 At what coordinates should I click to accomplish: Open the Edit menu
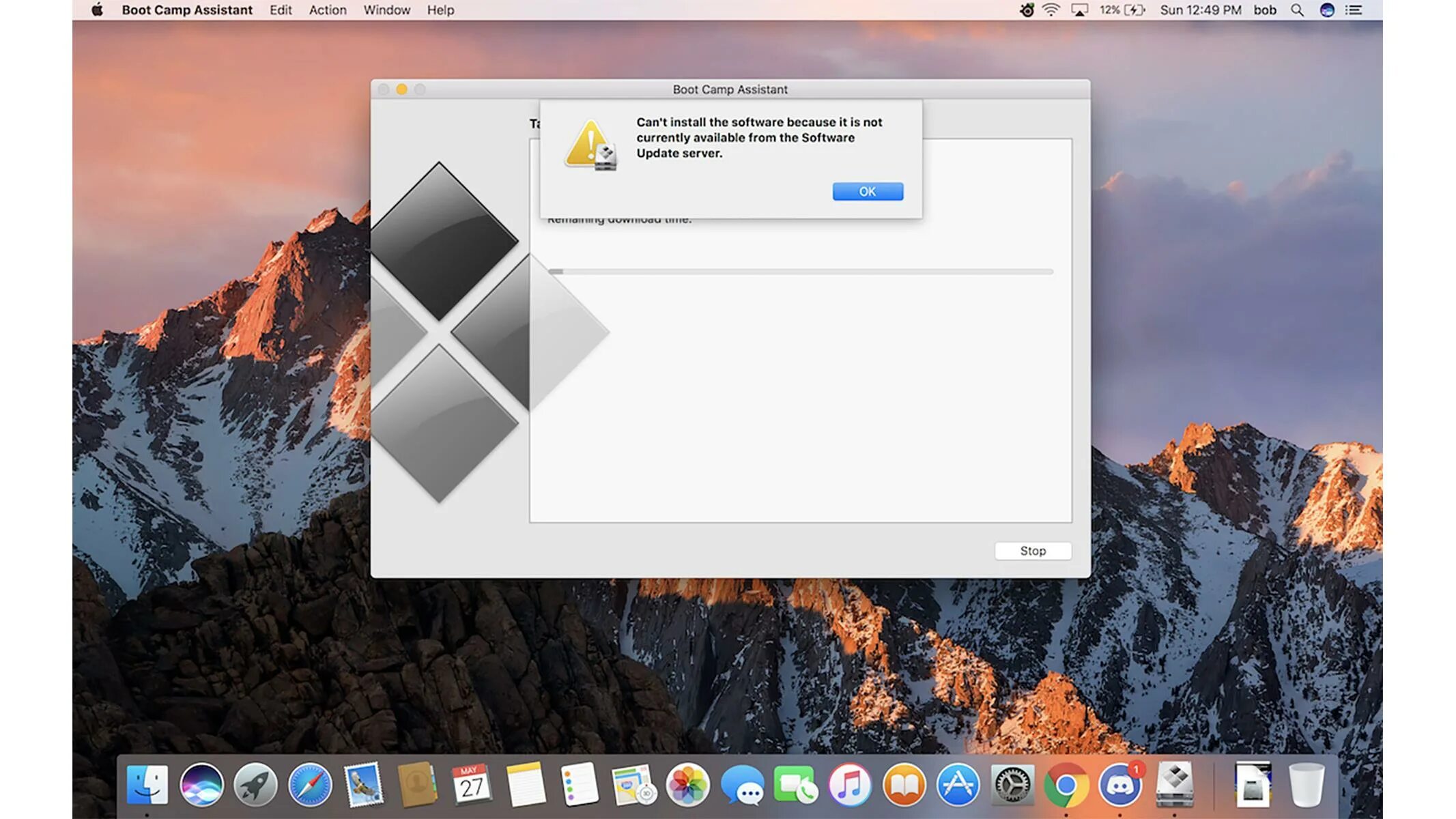click(x=280, y=10)
